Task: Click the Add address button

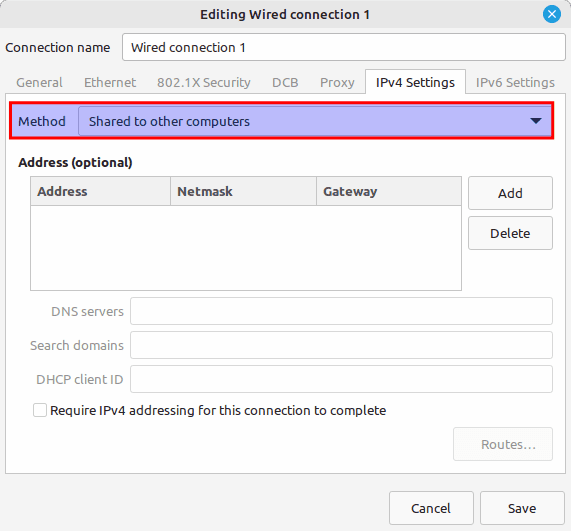Action: click(x=510, y=193)
